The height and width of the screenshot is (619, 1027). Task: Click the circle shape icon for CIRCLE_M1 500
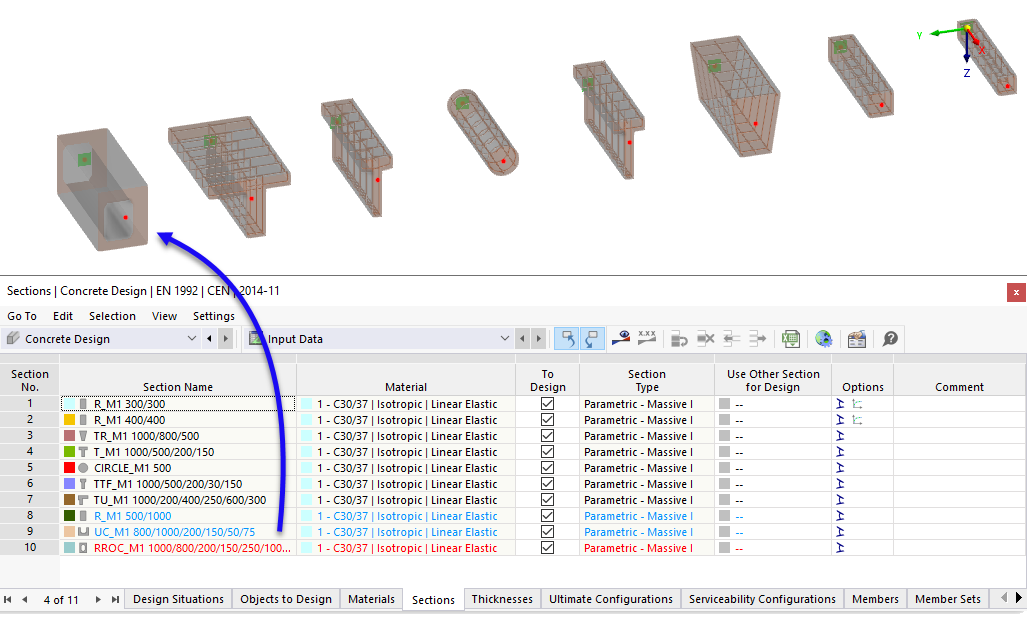coord(83,468)
